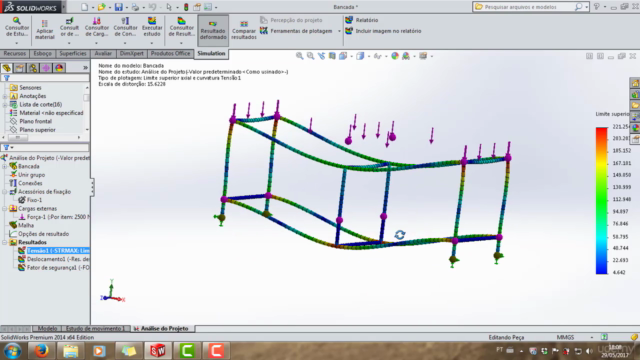Open the Consultor de Estudo tool
The image size is (640, 360).
[17, 27]
